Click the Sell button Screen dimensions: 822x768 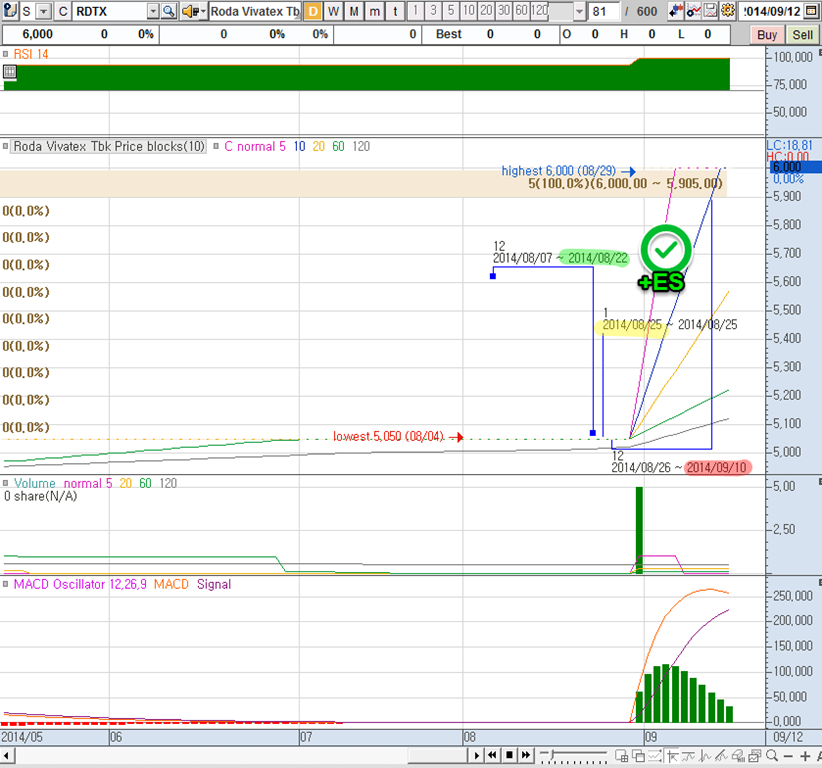802,34
